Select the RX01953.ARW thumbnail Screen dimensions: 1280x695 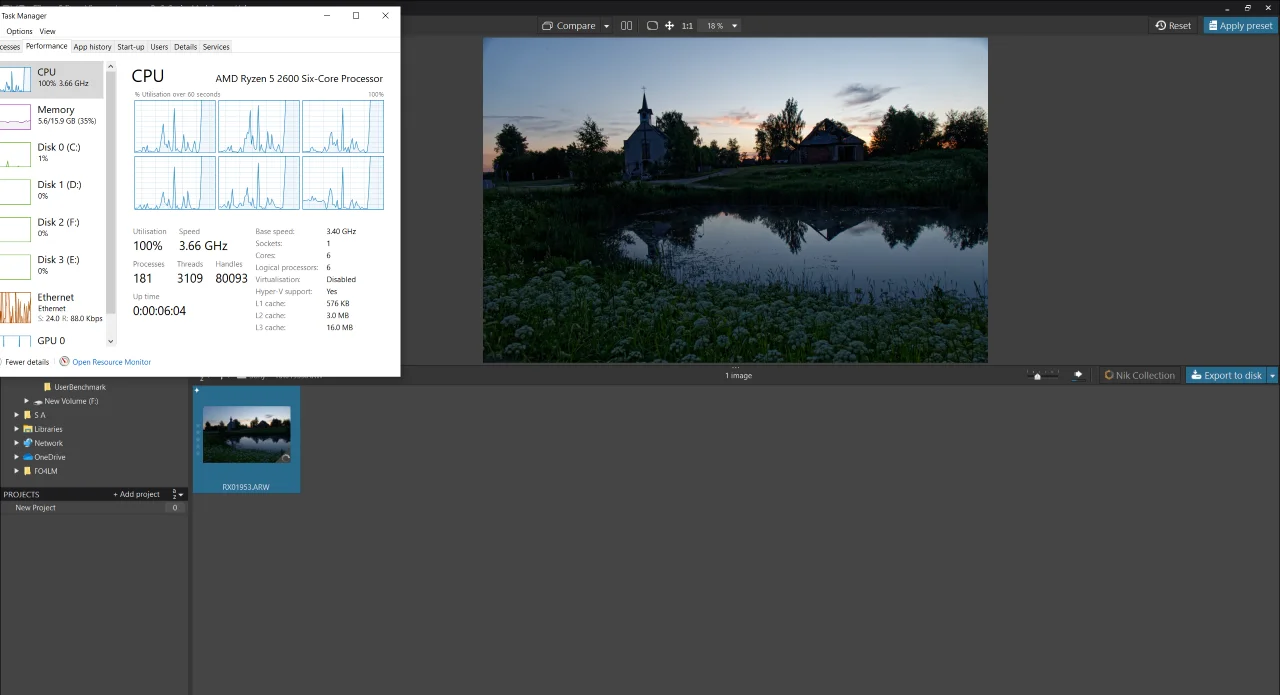(246, 439)
